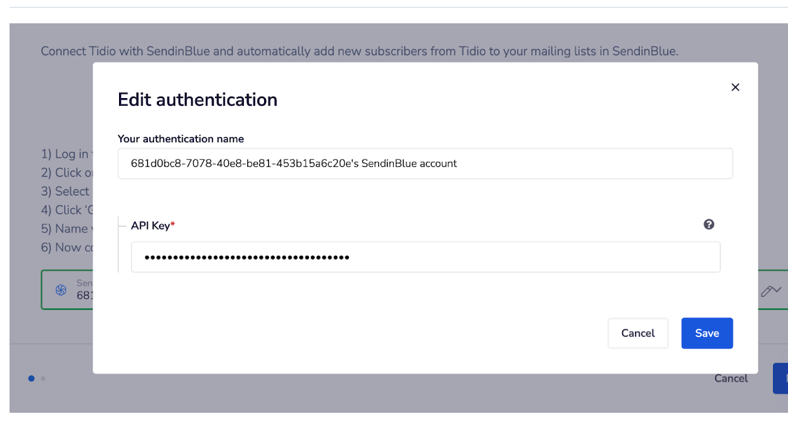Viewport: 788px width, 425px height.
Task: Click the partially visible blue button at right edge
Action: click(781, 379)
